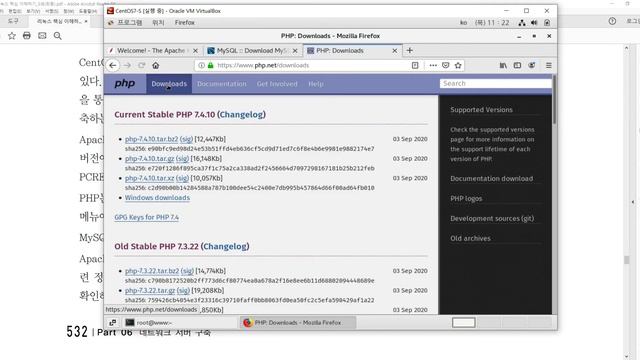The width and height of the screenshot is (640, 360).
Task: Focus the php.net Search field
Action: [x=496, y=83]
